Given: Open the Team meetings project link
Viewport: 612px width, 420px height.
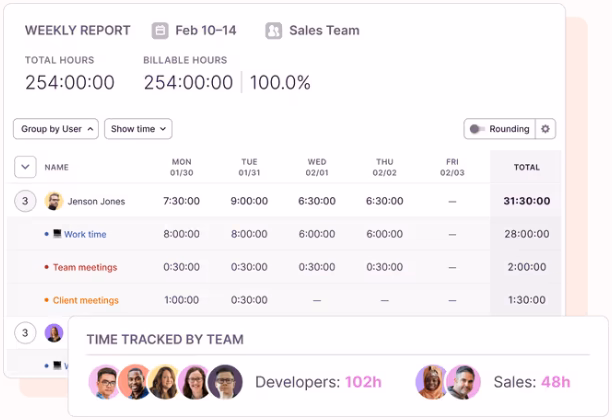Looking at the screenshot, I should click(84, 267).
